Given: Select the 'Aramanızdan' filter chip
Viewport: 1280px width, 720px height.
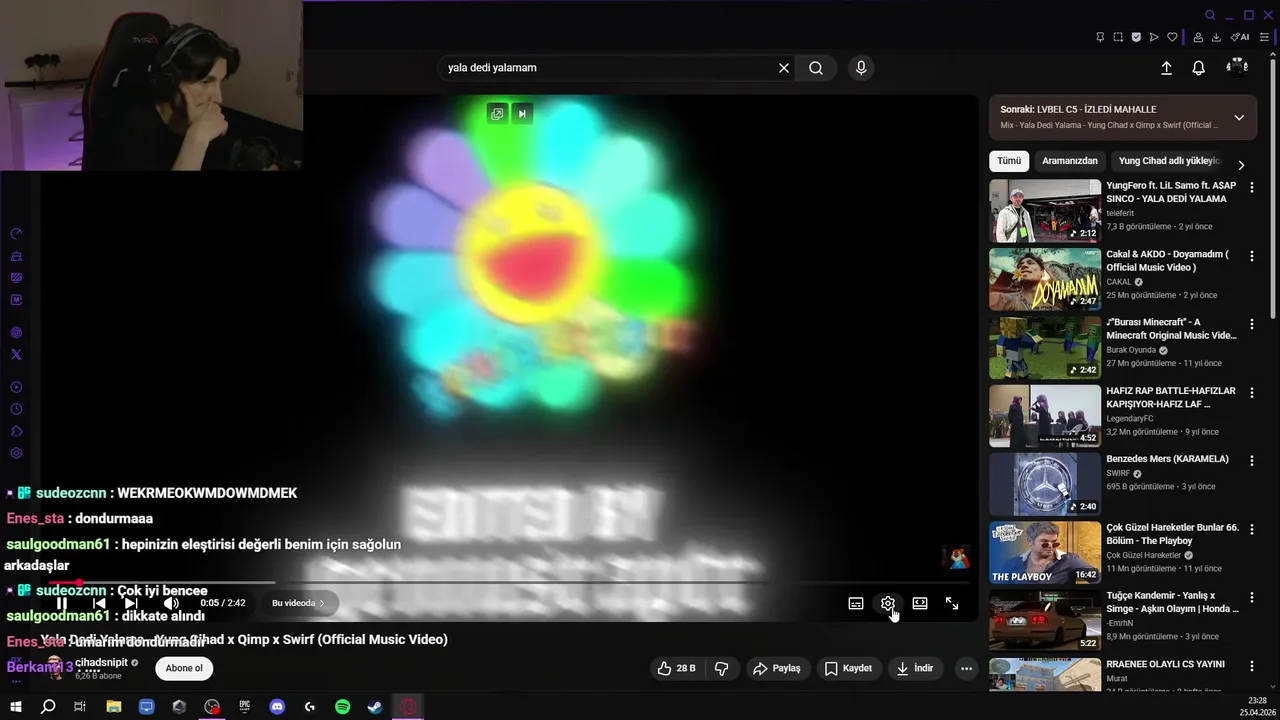Looking at the screenshot, I should (x=1070, y=161).
